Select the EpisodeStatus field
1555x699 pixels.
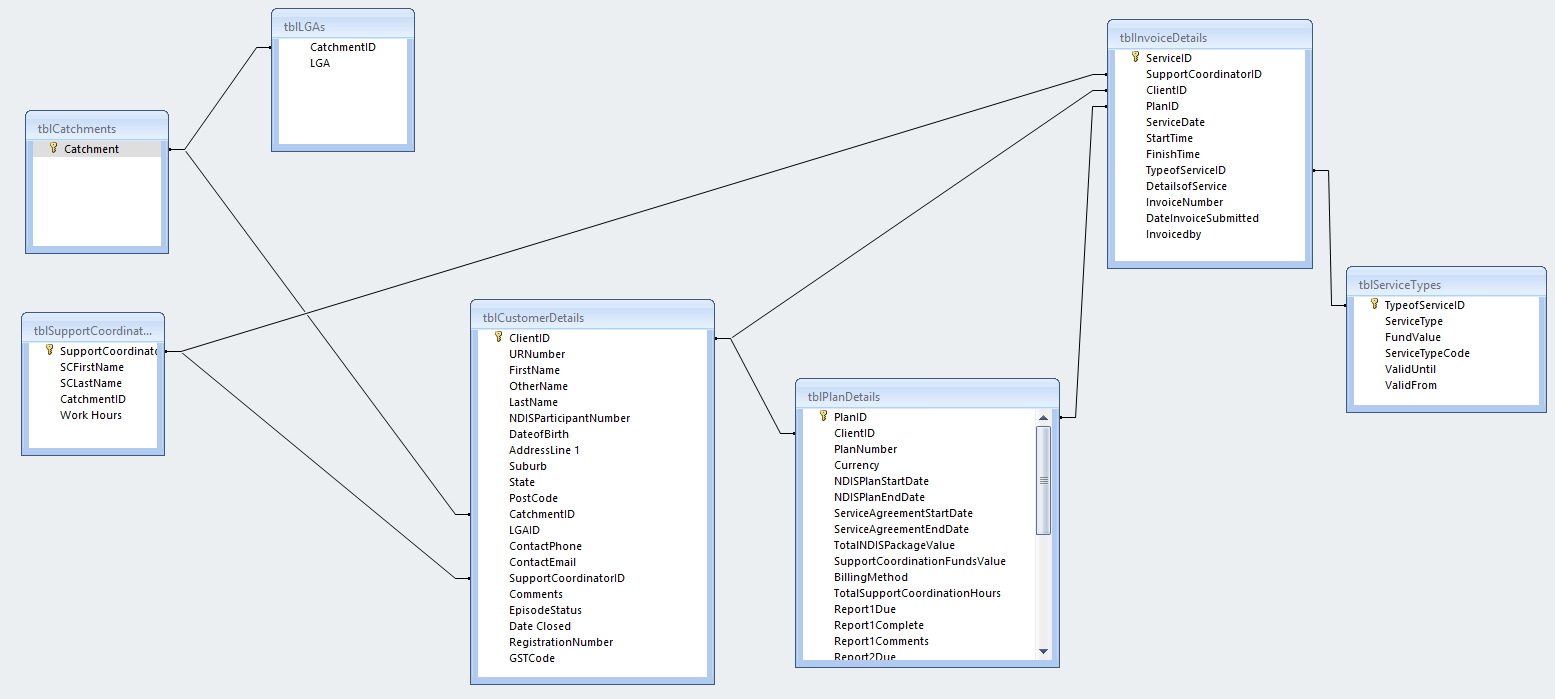click(x=545, y=610)
